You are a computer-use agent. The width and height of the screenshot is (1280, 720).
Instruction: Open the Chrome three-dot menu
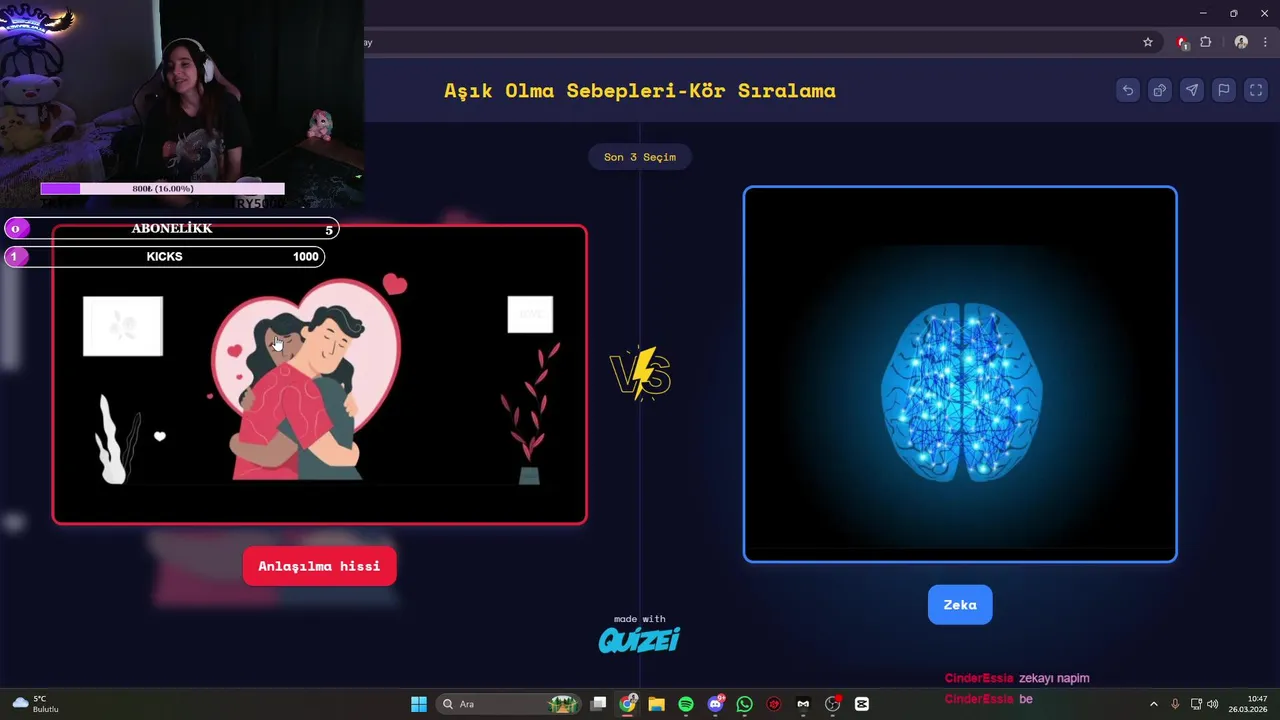tap(1265, 42)
